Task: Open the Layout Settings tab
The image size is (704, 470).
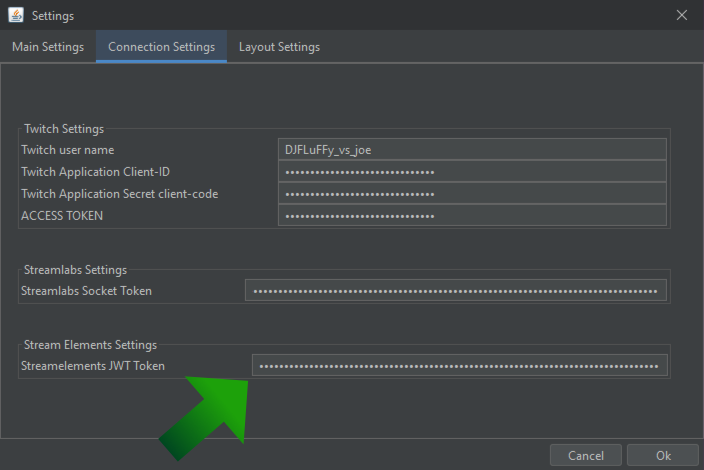Action: tap(279, 47)
